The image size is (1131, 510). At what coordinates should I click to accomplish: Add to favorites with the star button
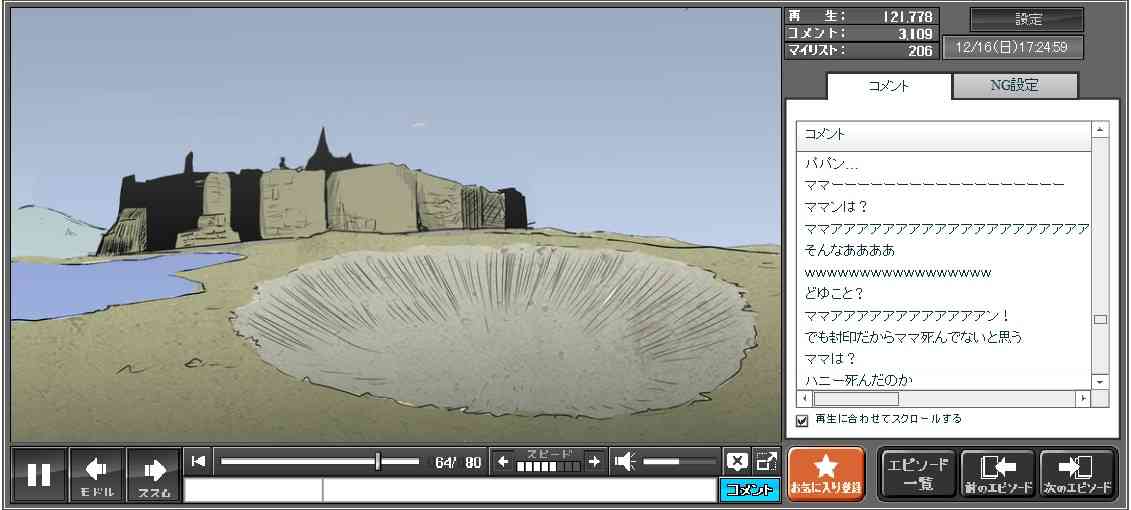click(825, 474)
